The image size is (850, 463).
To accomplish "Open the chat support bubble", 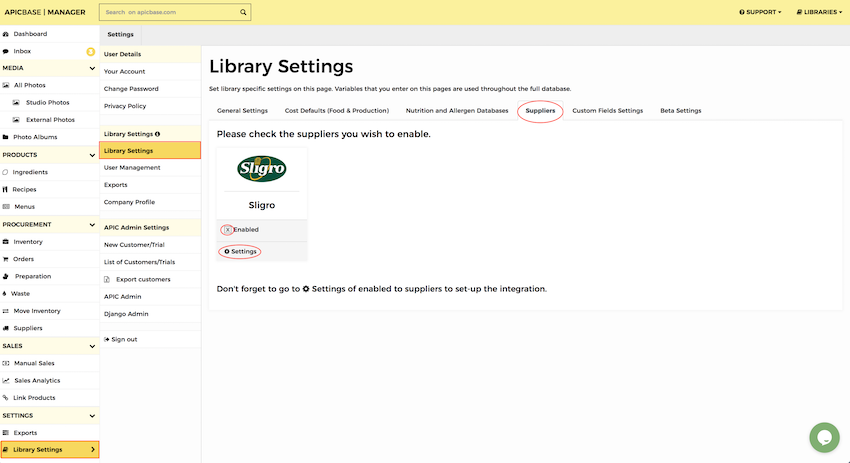I will pos(824,438).
